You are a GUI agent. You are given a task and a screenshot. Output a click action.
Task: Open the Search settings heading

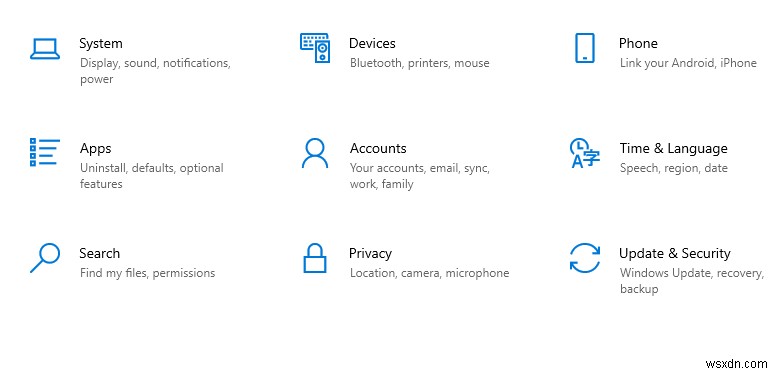(99, 253)
